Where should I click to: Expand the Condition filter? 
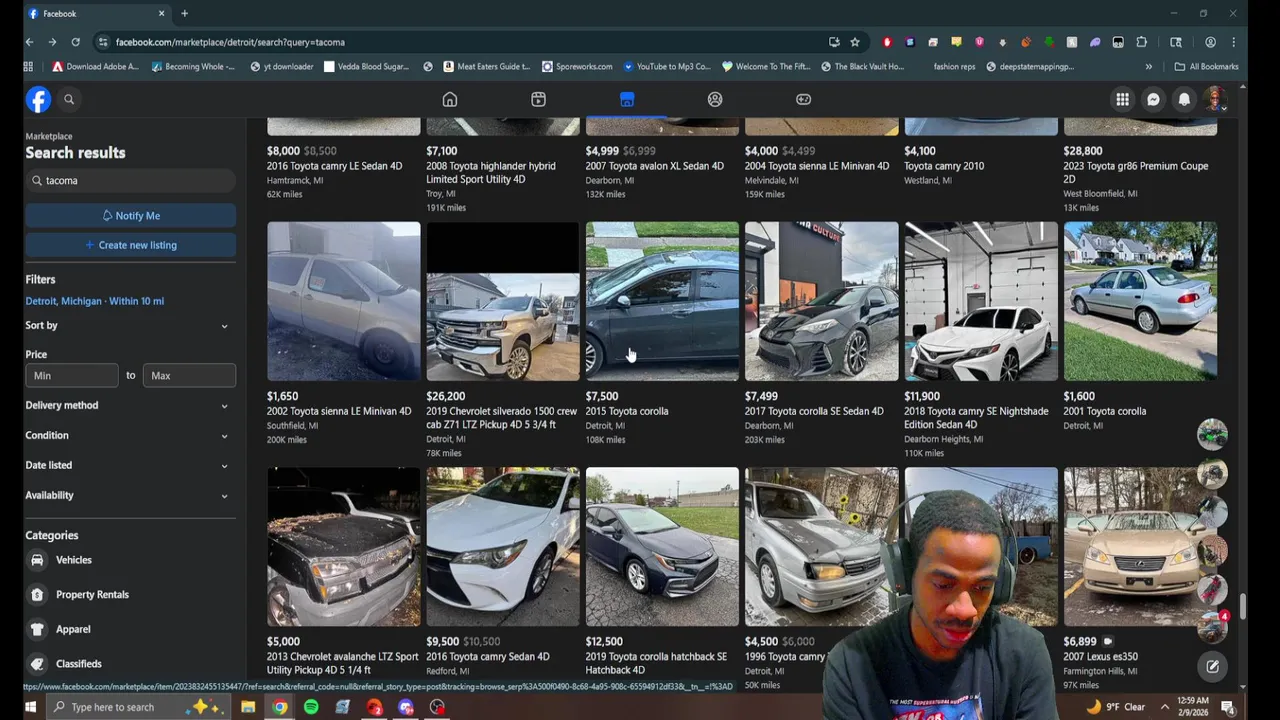pyautogui.click(x=130, y=435)
